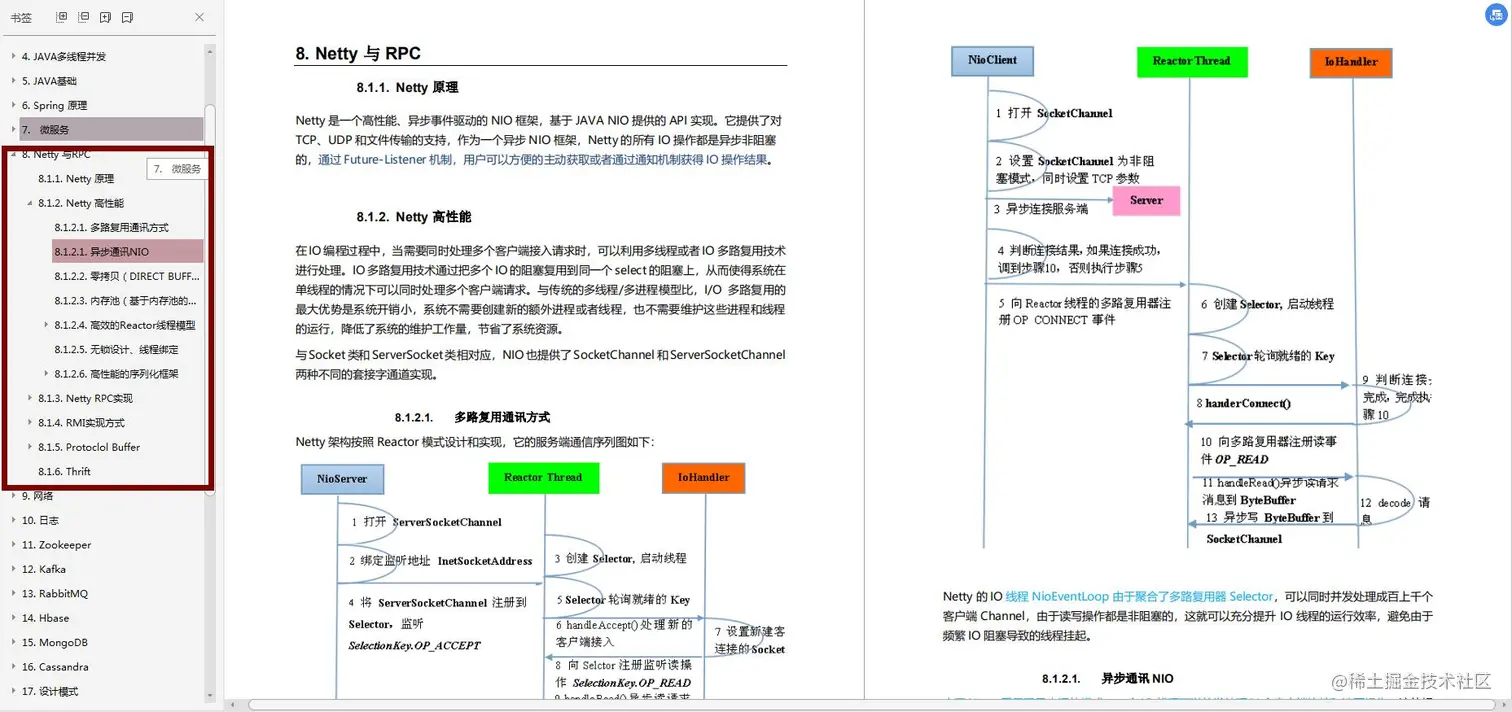Collapse the '8.1.2. Netty 高性能' node
Image resolution: width=1512 pixels, height=712 pixels.
[x=30, y=203]
